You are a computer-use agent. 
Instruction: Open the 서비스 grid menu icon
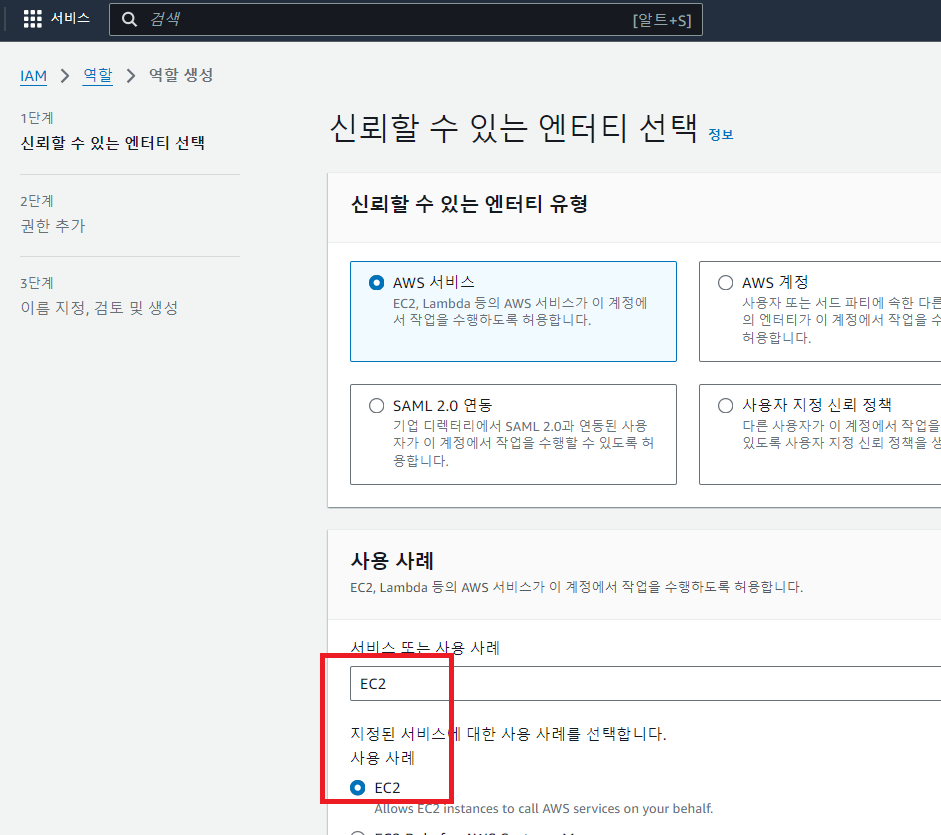click(x=32, y=19)
